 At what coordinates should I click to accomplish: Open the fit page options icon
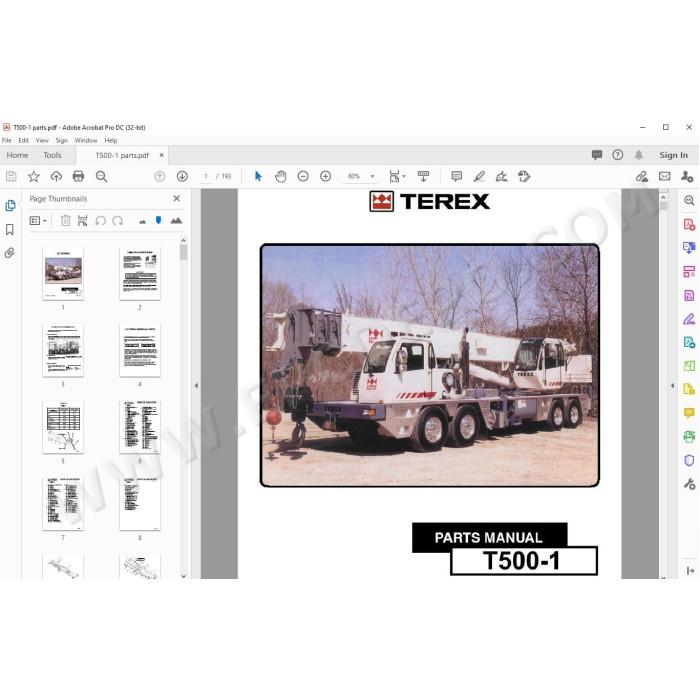tap(396, 176)
